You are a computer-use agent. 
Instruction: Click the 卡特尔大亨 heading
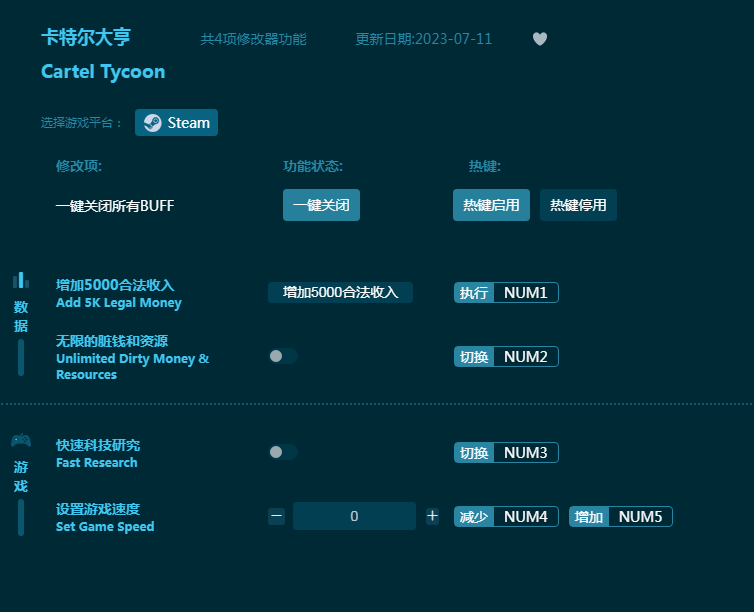86,37
